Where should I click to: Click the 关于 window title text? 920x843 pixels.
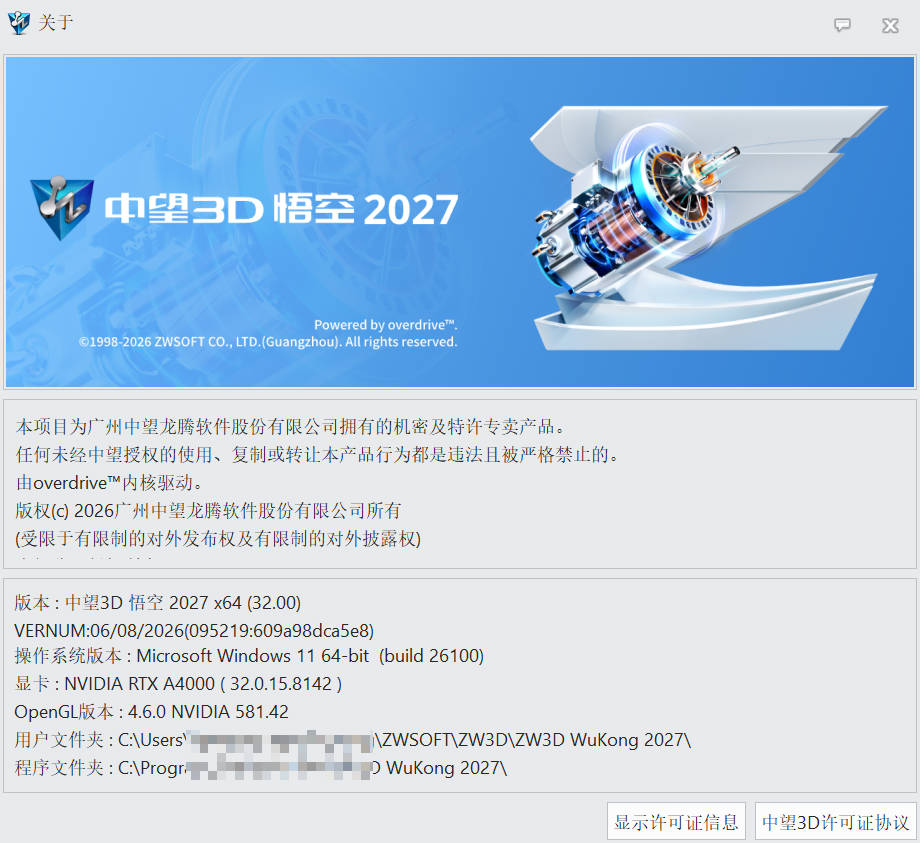pyautogui.click(x=56, y=23)
